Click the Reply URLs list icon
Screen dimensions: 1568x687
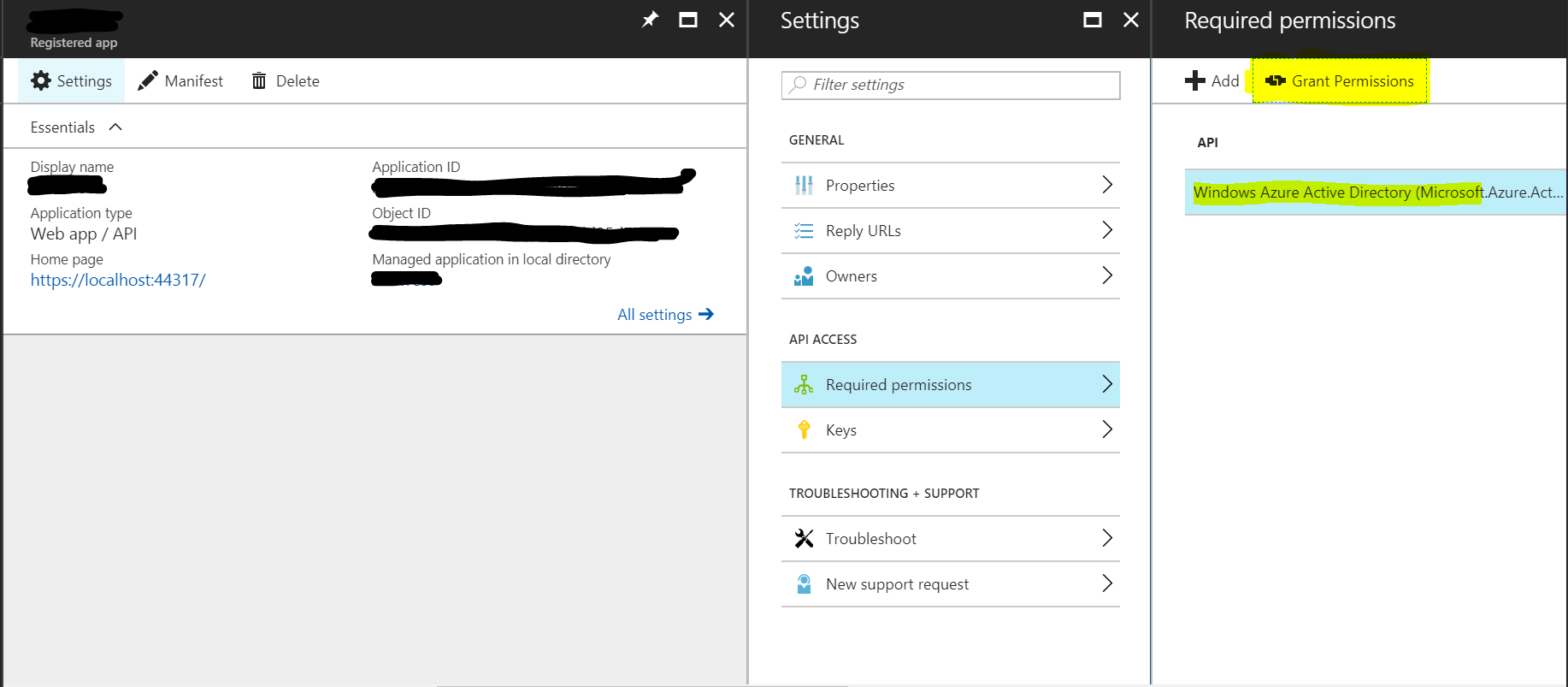804,230
